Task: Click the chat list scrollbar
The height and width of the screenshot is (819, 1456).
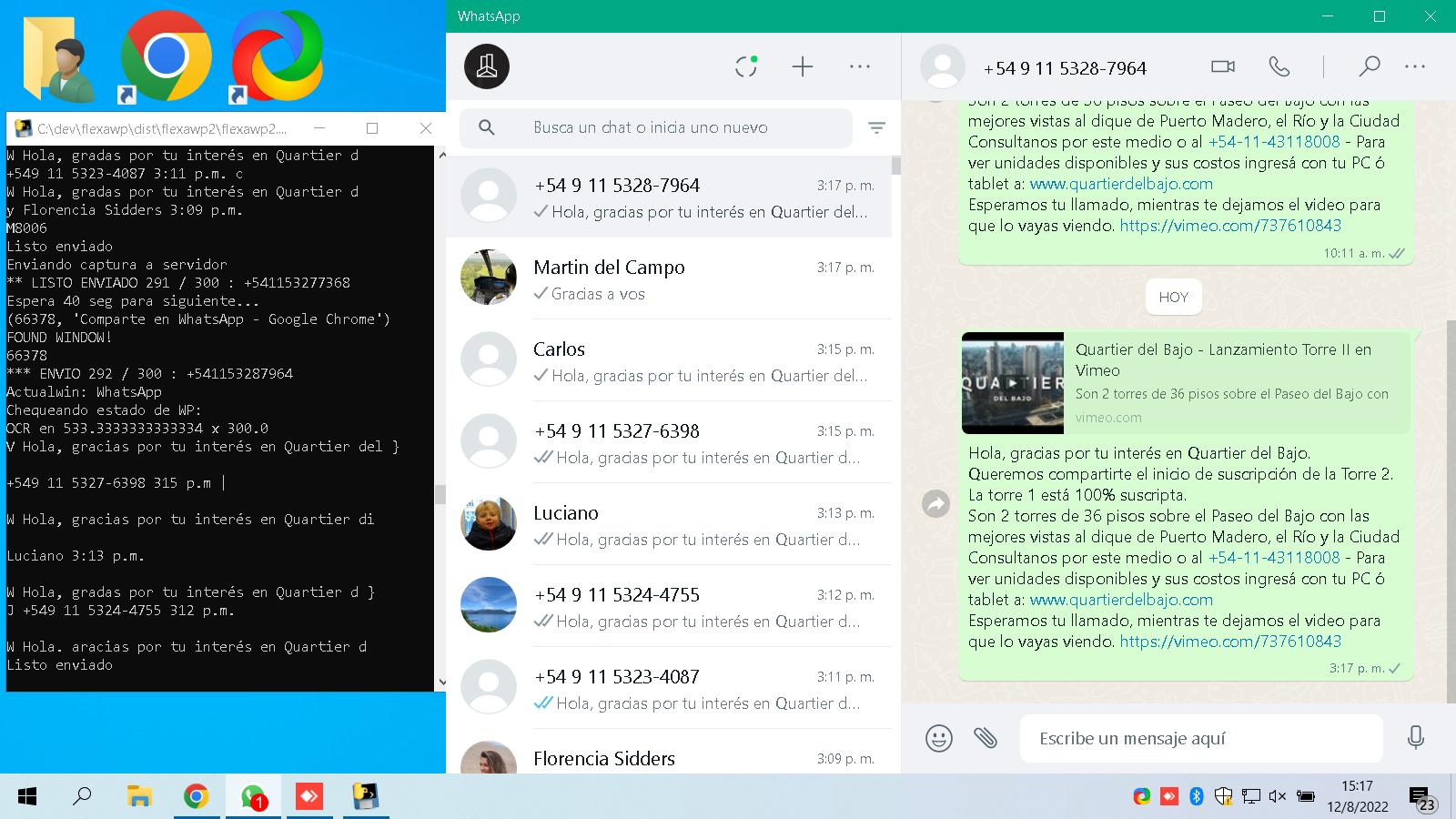Action: tap(896, 166)
